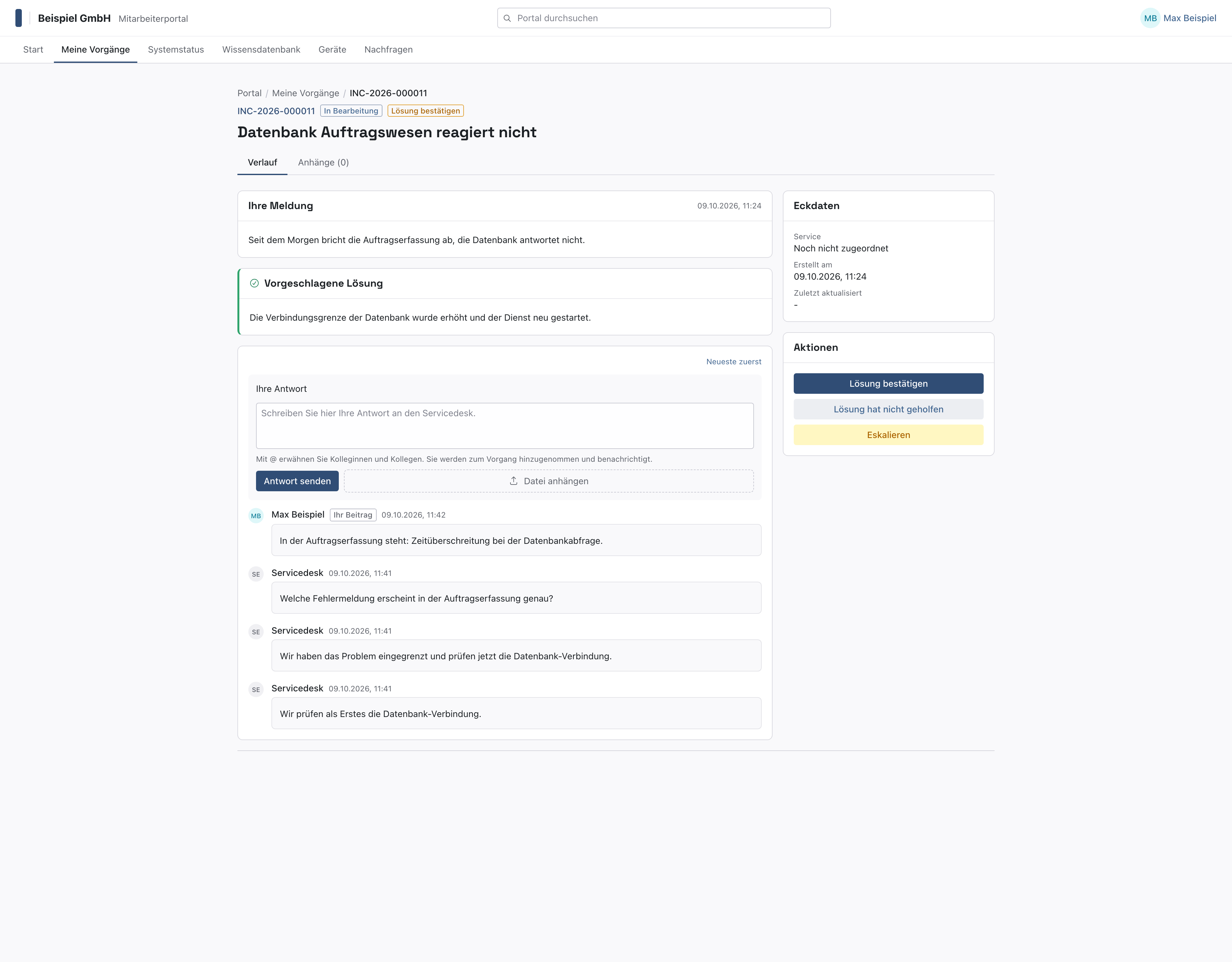Click the Lösung bestätigen action button

[x=888, y=384]
